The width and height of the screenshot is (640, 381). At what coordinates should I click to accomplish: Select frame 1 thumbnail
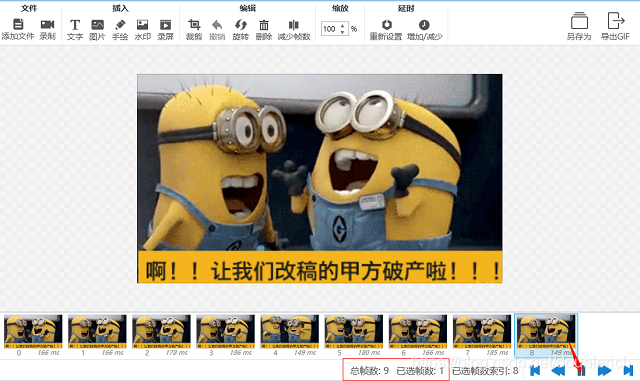tap(97, 331)
